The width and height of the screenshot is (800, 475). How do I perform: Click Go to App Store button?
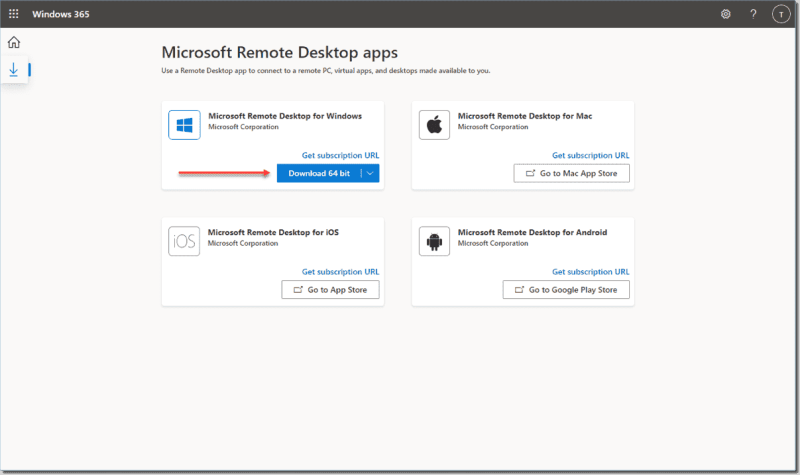click(x=330, y=290)
